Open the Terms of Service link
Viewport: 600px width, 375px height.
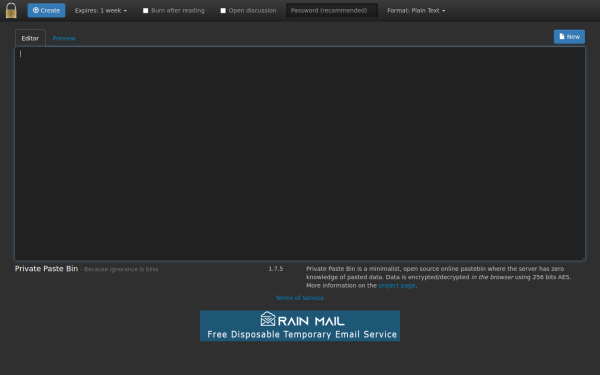(300, 298)
